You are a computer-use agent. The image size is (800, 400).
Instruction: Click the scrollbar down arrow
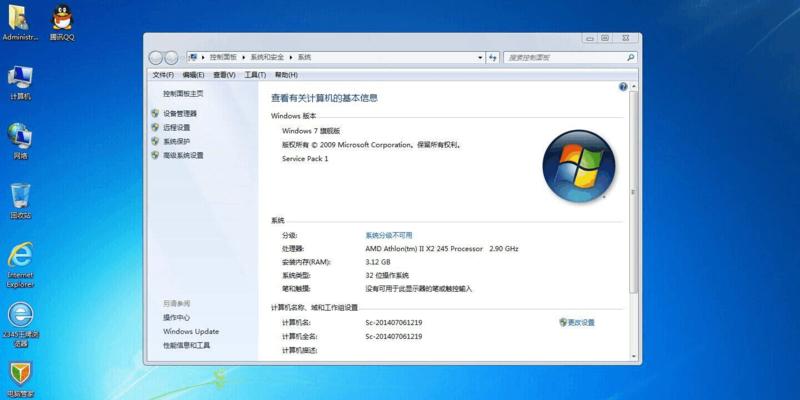click(634, 356)
